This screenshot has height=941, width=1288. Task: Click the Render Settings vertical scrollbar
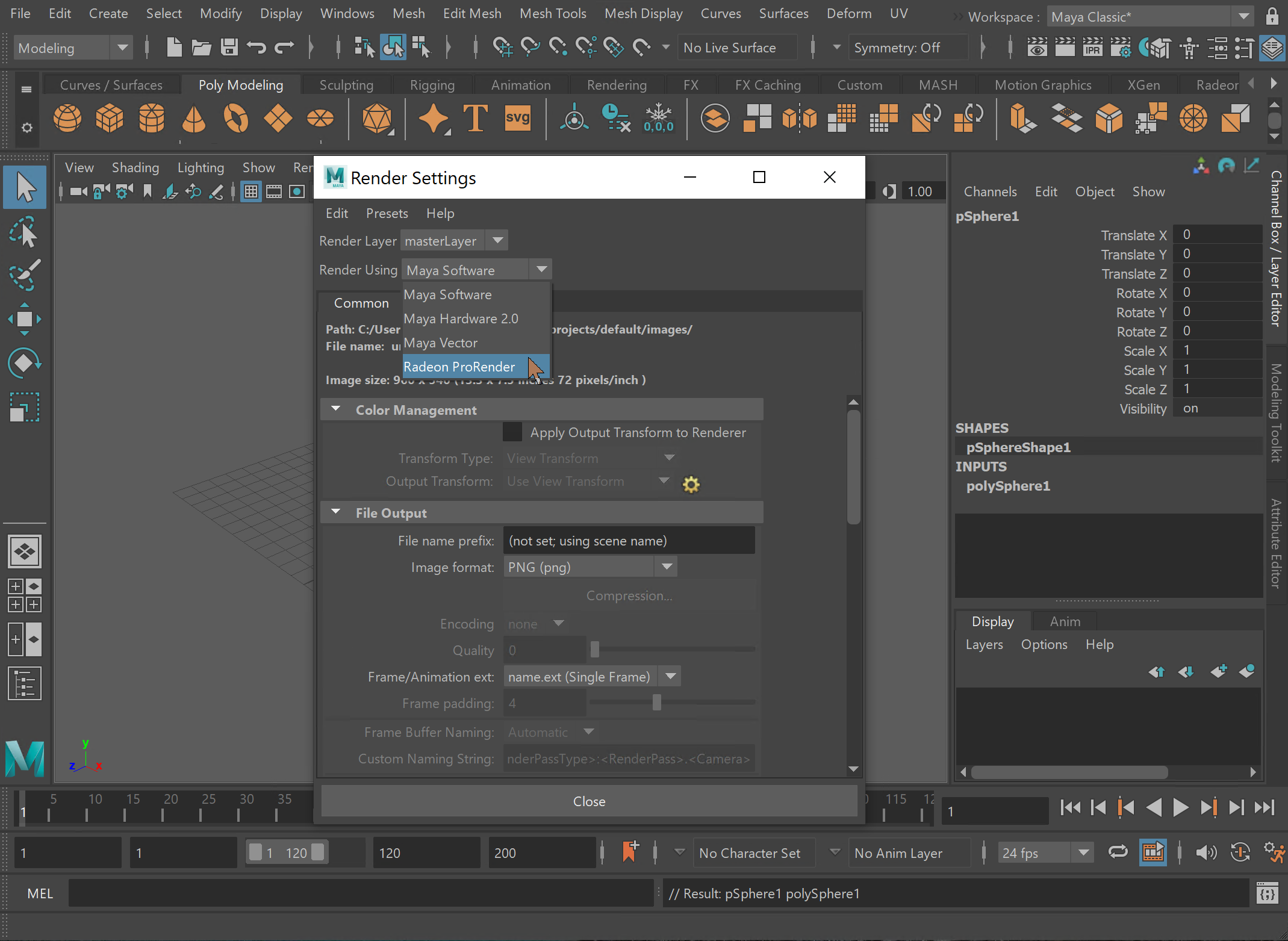[853, 467]
